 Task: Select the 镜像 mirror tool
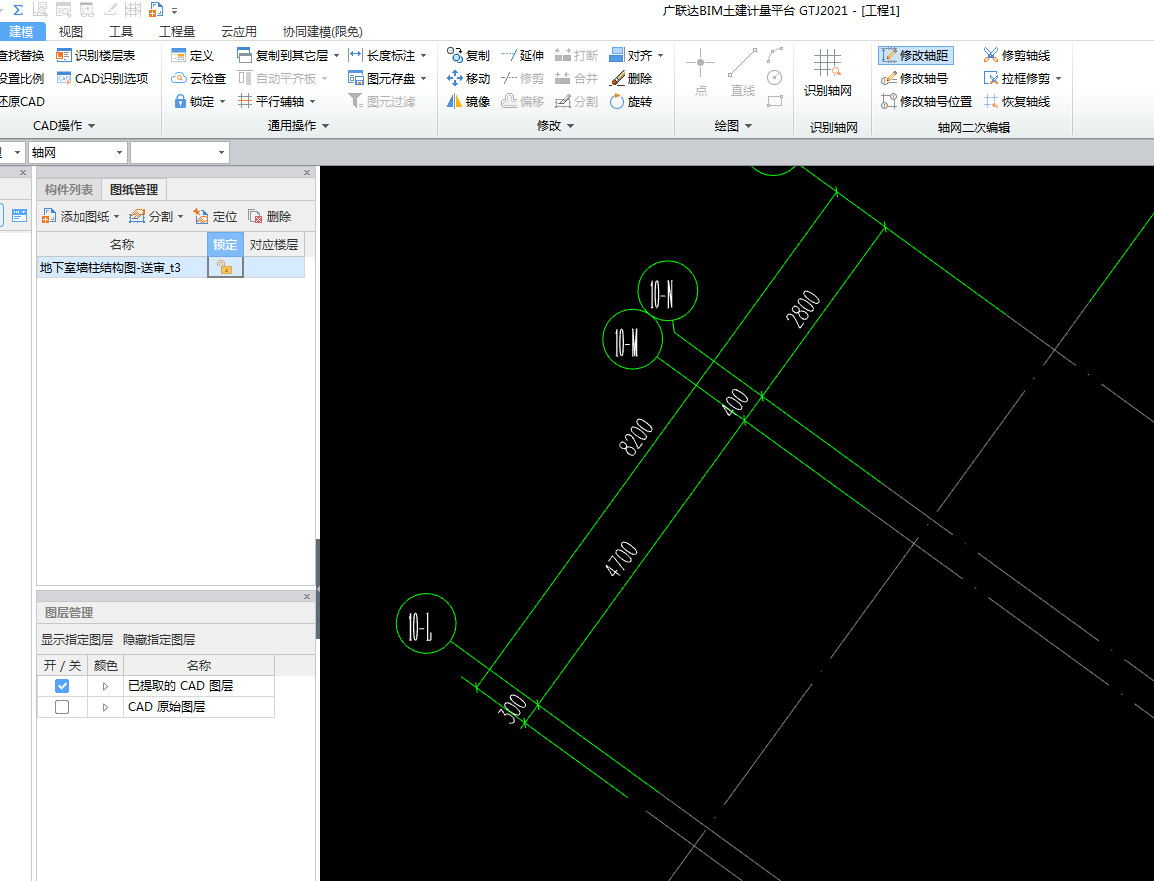point(468,102)
